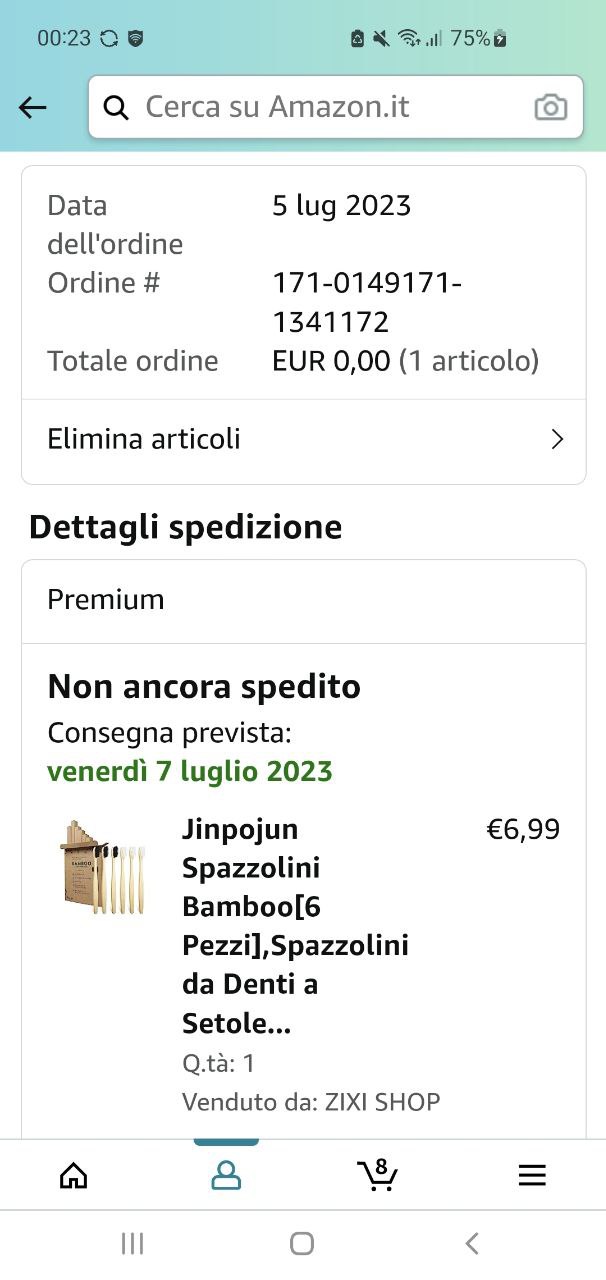Open camera search in search bar
This screenshot has height=1280, width=606.
tap(550, 108)
